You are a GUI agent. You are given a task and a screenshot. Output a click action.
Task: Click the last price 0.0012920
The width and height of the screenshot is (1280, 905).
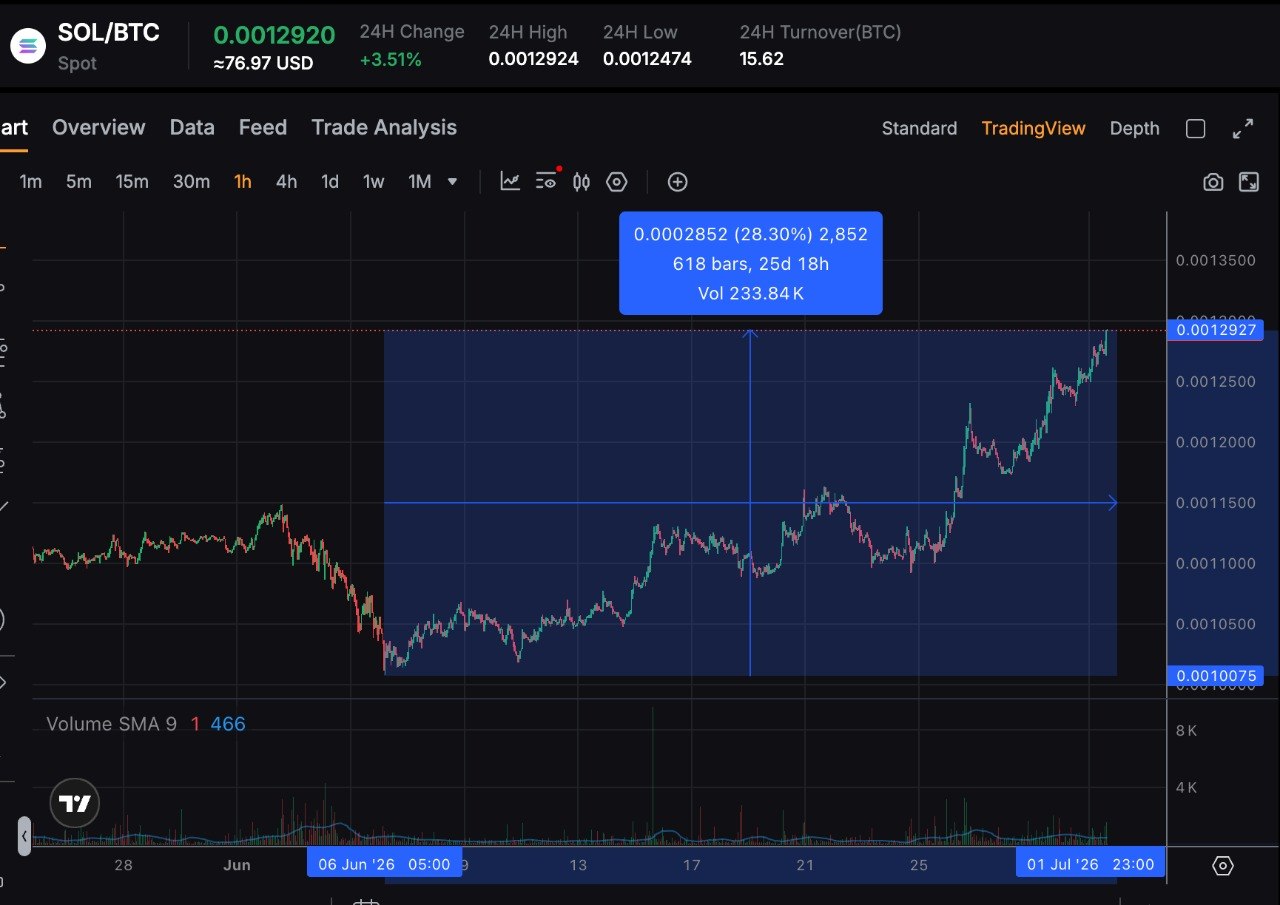274,35
